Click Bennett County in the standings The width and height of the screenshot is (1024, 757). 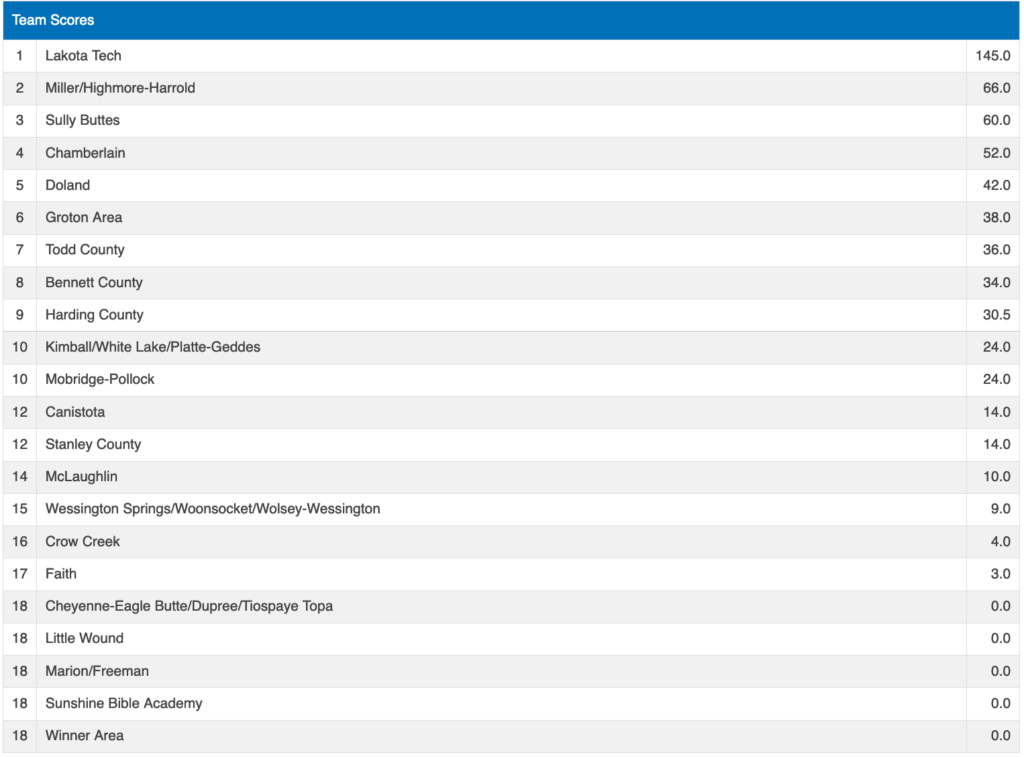pos(94,282)
